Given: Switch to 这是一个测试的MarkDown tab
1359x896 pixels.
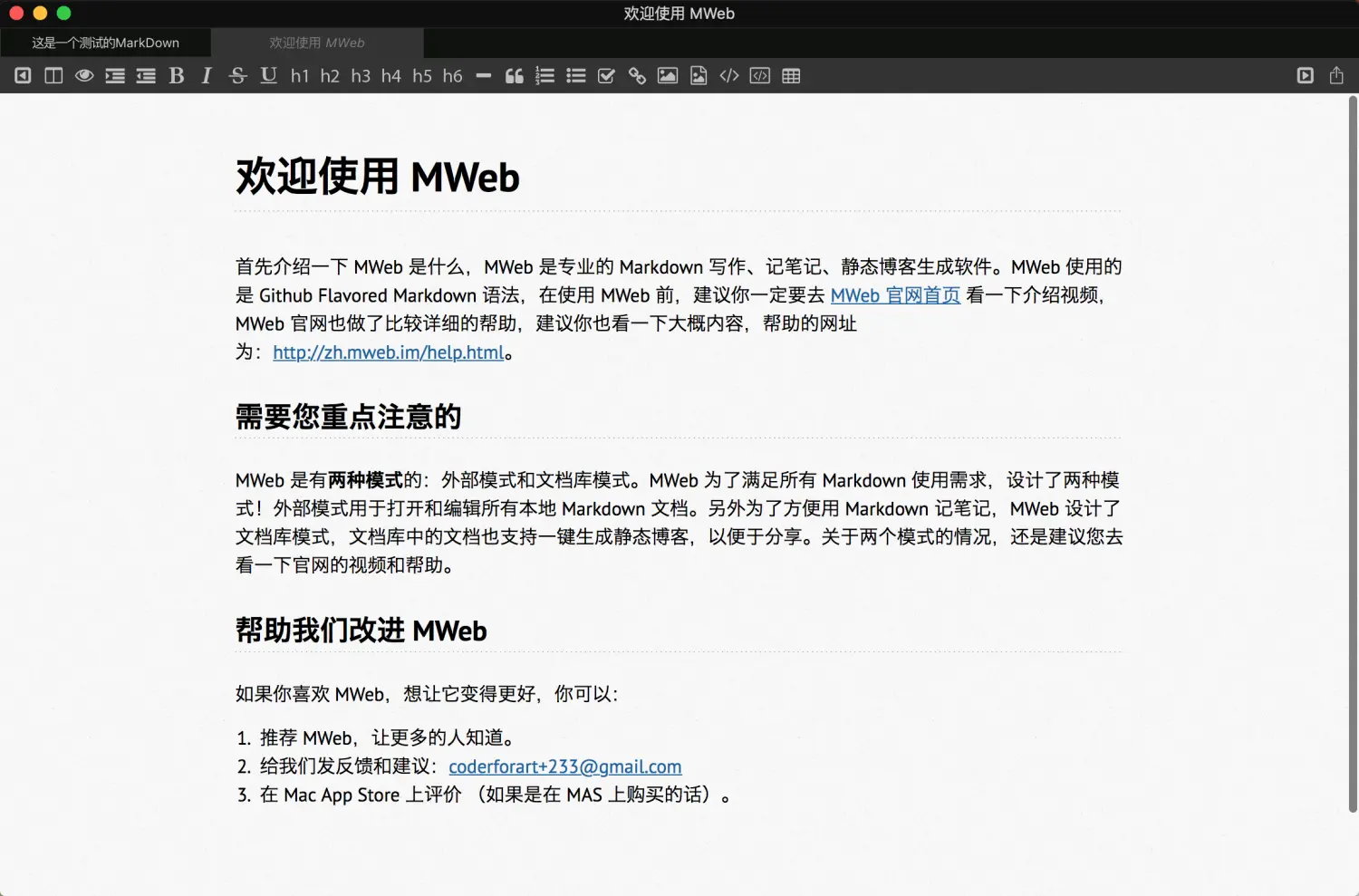Looking at the screenshot, I should tap(106, 43).
